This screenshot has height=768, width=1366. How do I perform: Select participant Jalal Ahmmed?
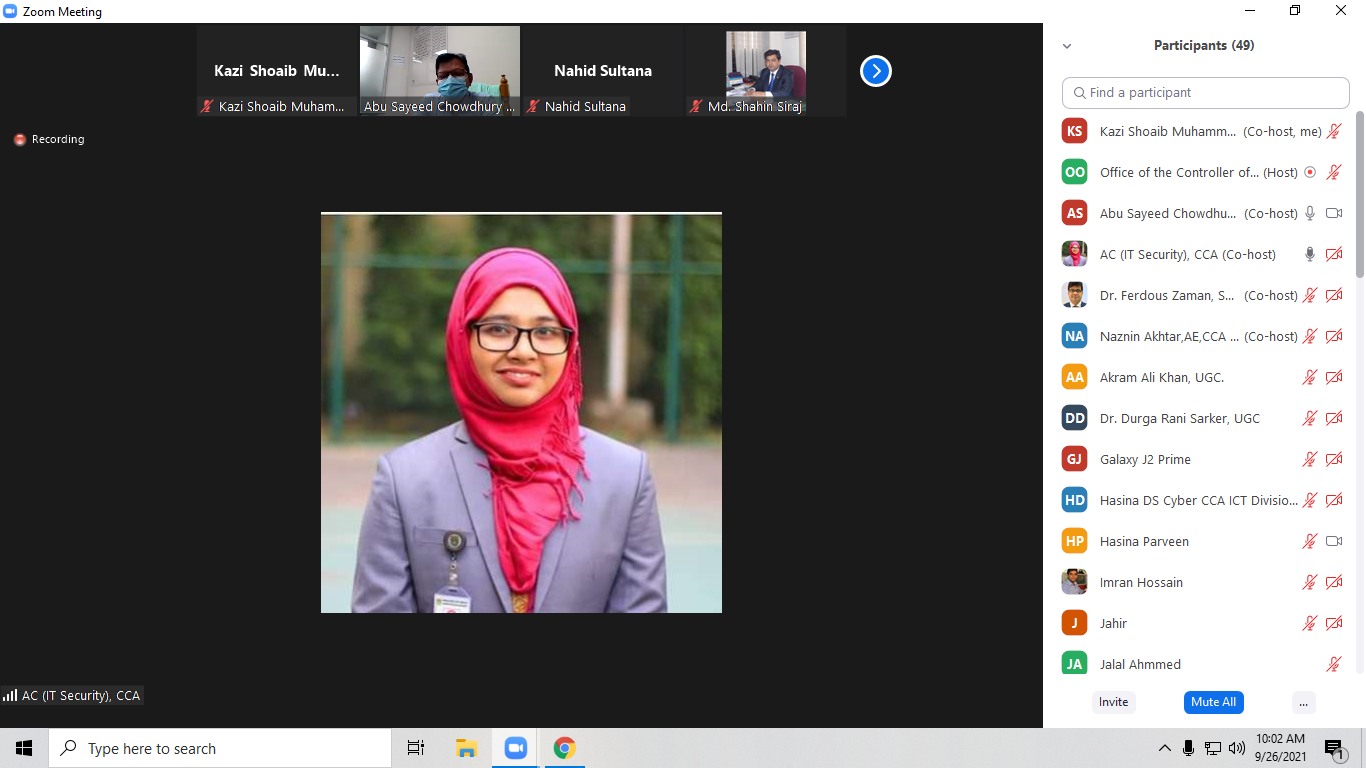tap(1140, 664)
